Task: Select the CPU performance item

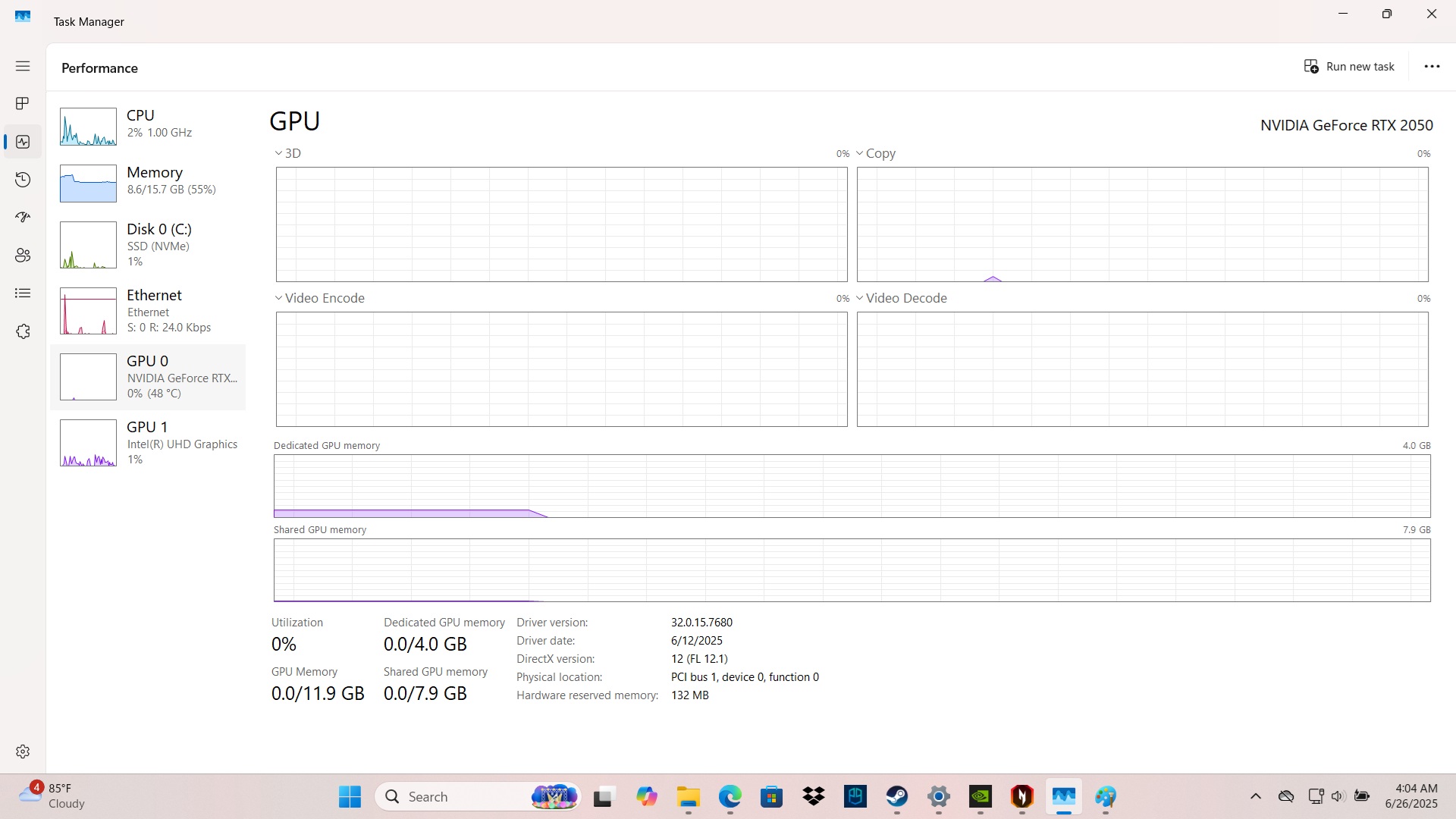Action: 149,126
